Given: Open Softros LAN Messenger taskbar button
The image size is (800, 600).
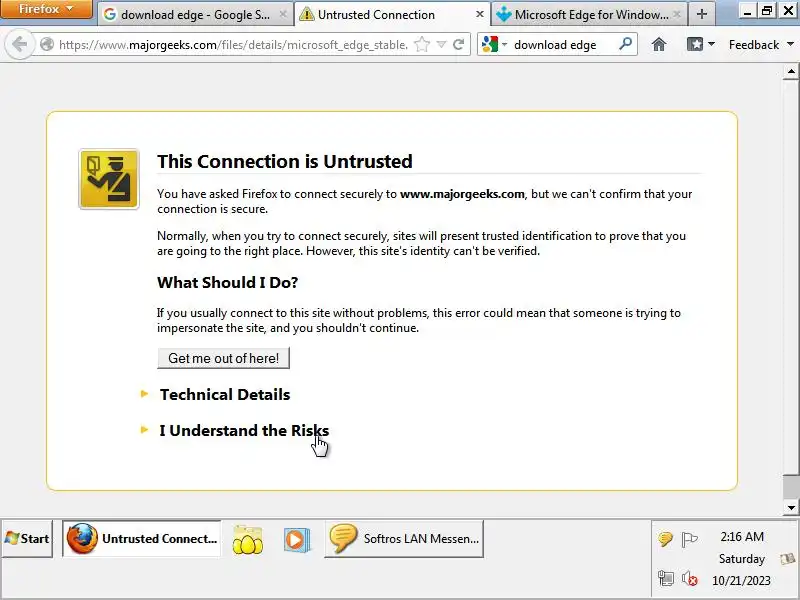Looking at the screenshot, I should pos(404,539).
